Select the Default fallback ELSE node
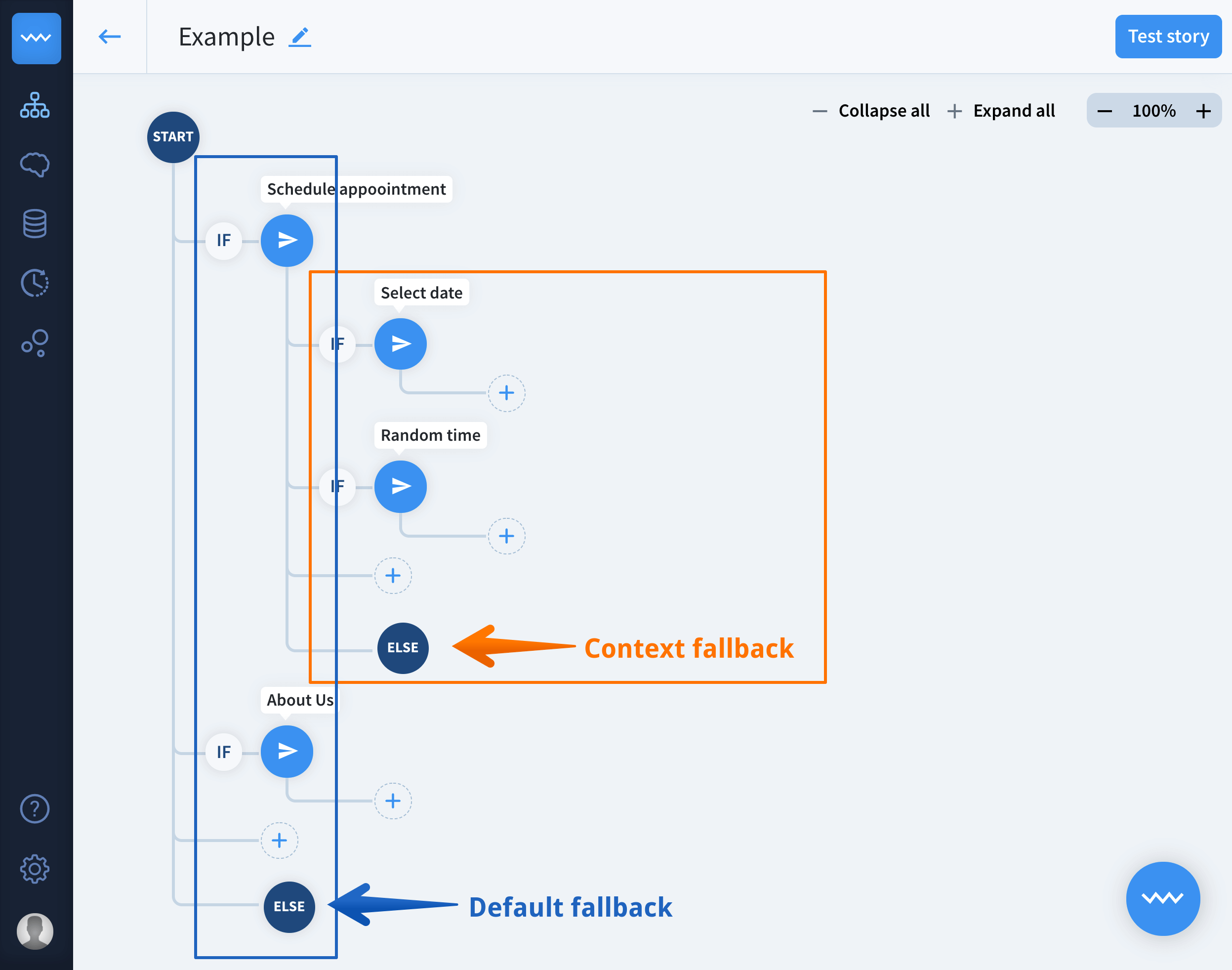 click(289, 907)
